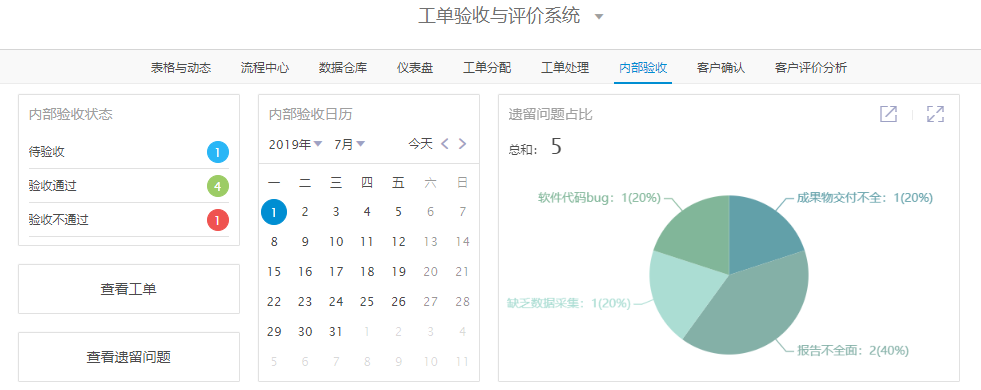This screenshot has height=390, width=981.
Task: Jump to 今天 in the calendar
Action: point(420,144)
